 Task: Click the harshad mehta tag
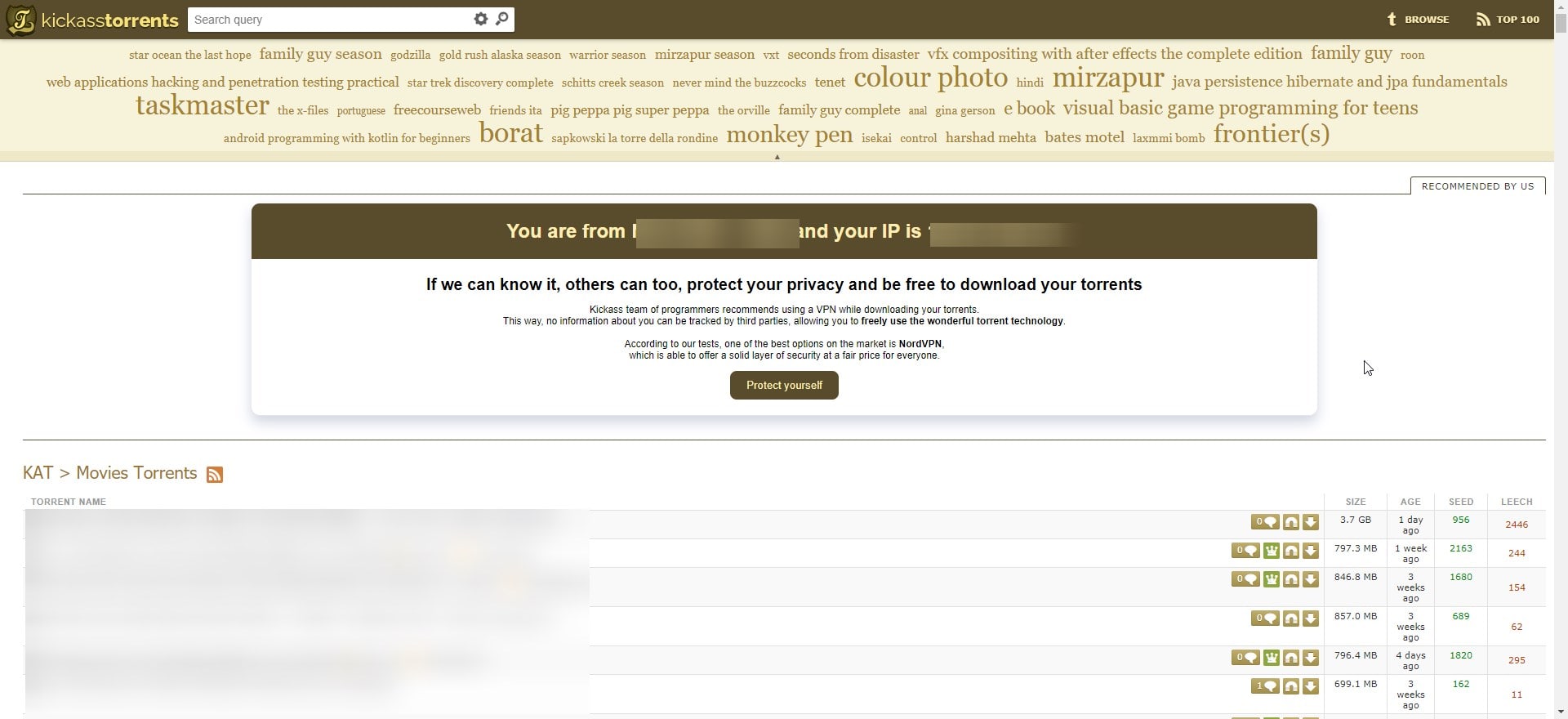coord(991,137)
